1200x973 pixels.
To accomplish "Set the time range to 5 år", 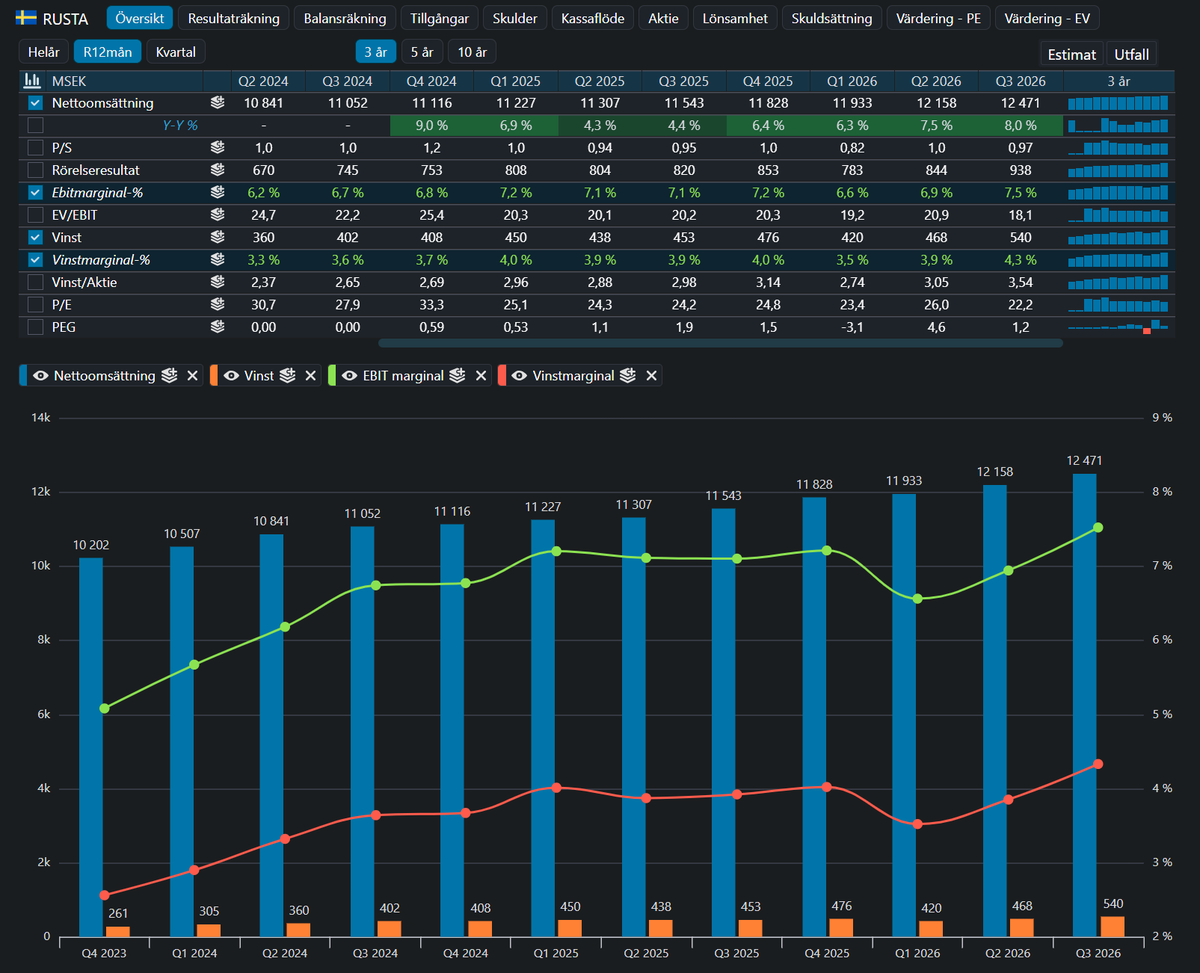I will (422, 52).
